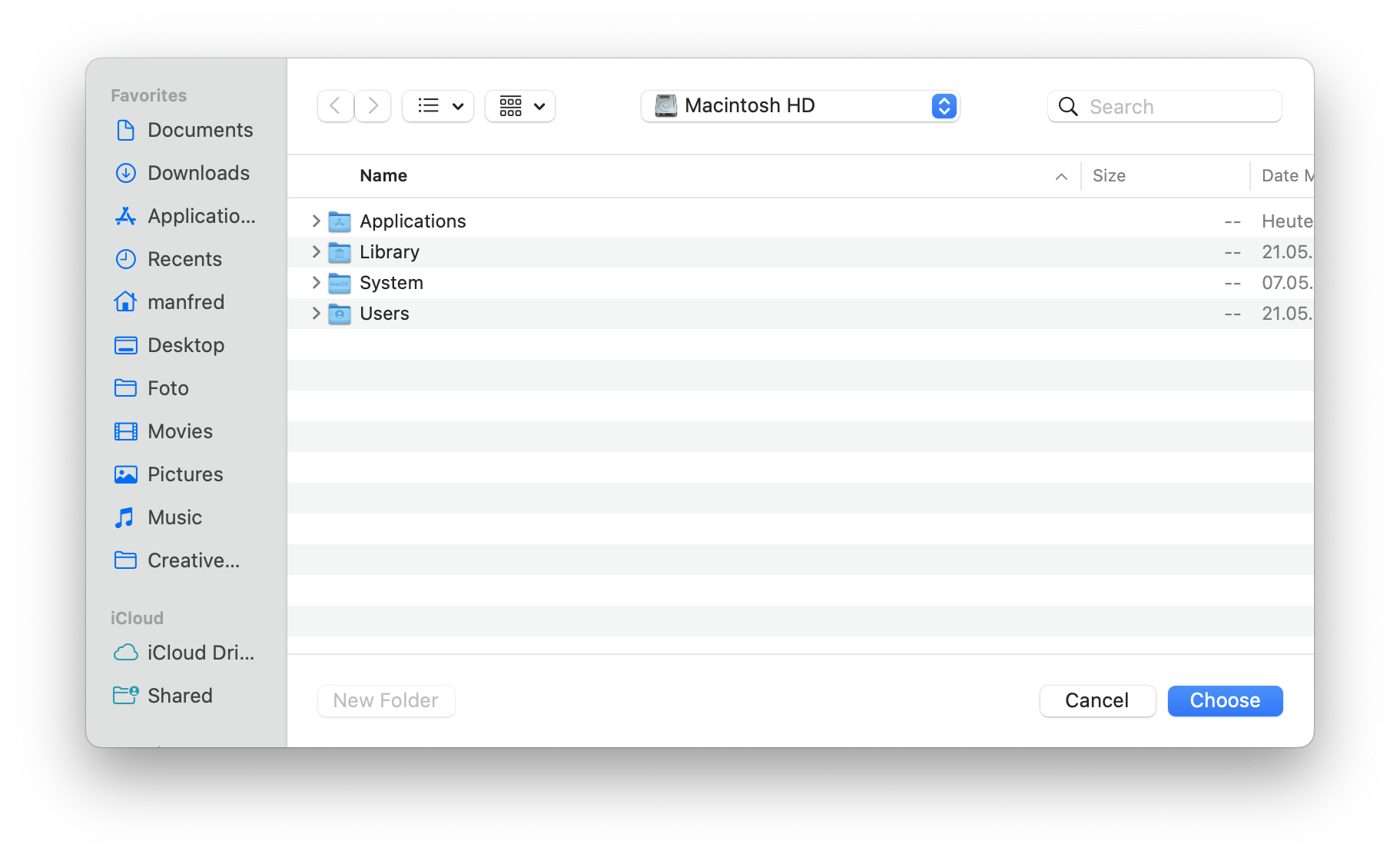
Task: Click the New Folder button
Action: pyautogui.click(x=386, y=700)
